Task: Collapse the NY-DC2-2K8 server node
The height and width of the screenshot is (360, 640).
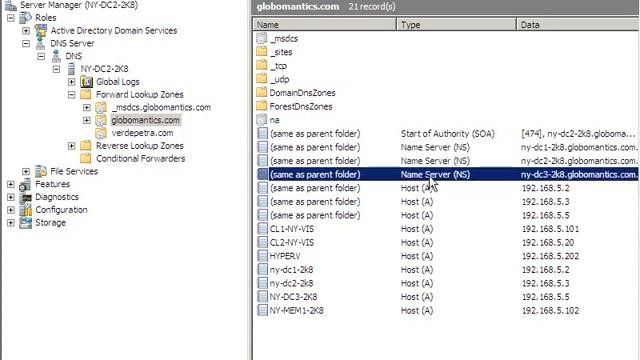Action: point(56,69)
